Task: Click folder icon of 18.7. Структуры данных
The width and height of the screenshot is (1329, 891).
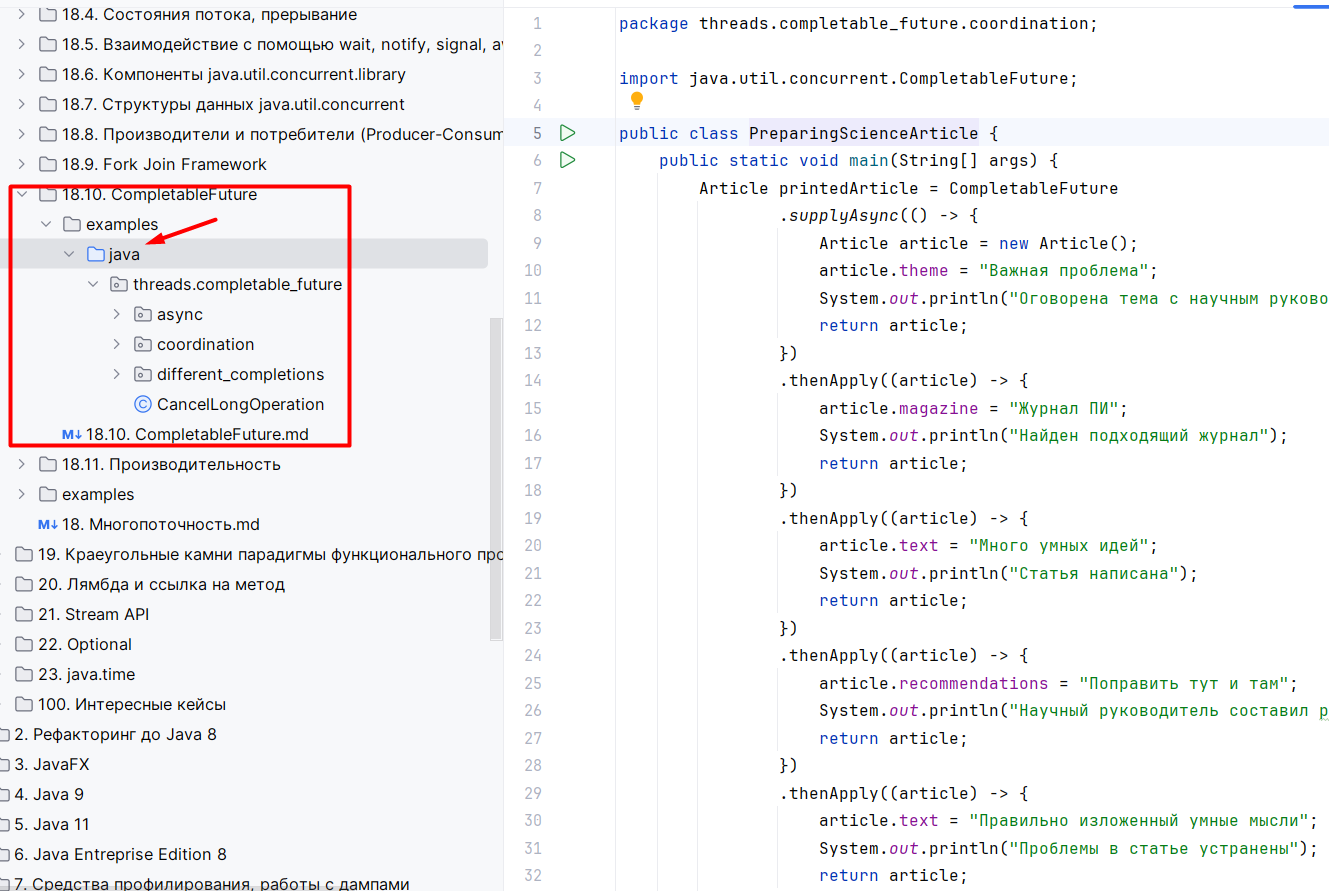Action: point(47,104)
